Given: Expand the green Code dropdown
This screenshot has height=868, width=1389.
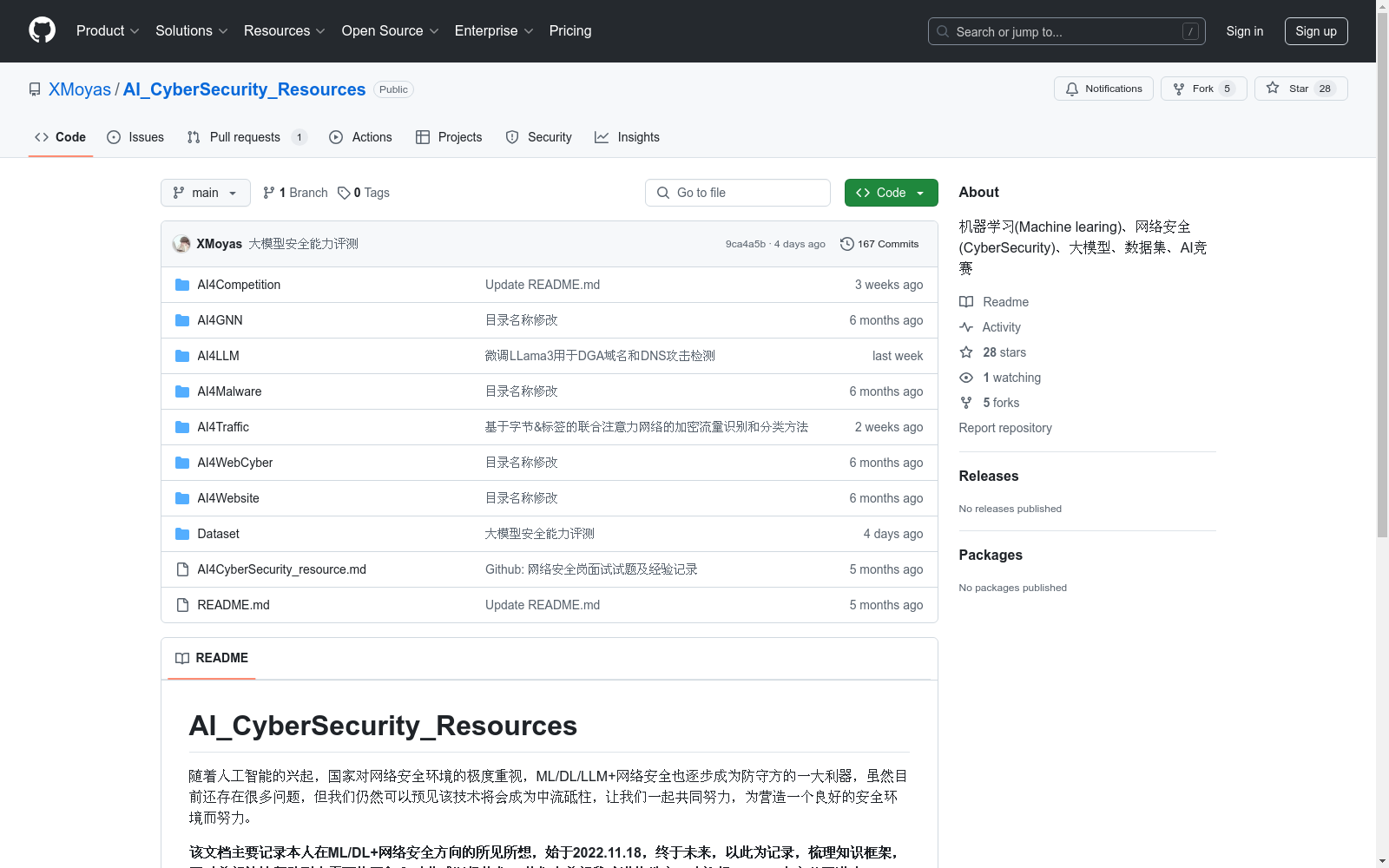Looking at the screenshot, I should 891,192.
